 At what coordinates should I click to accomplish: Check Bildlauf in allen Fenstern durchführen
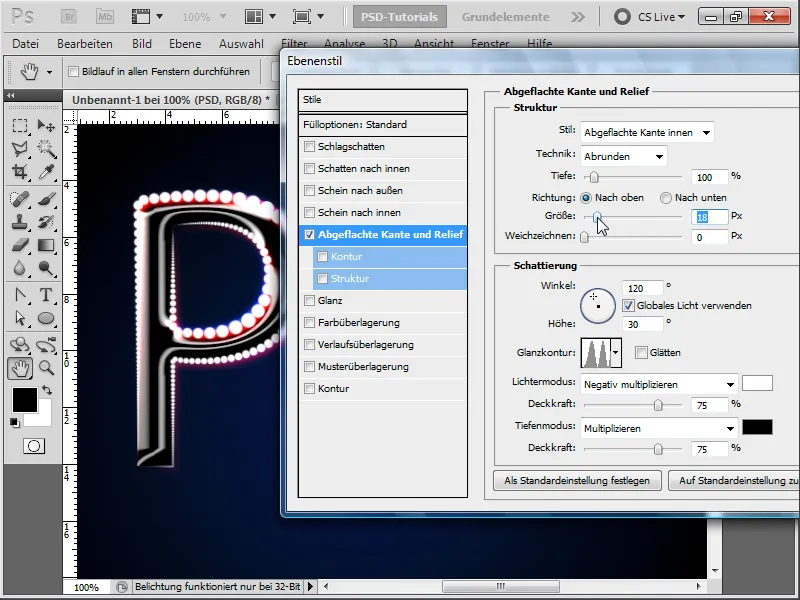point(73,71)
